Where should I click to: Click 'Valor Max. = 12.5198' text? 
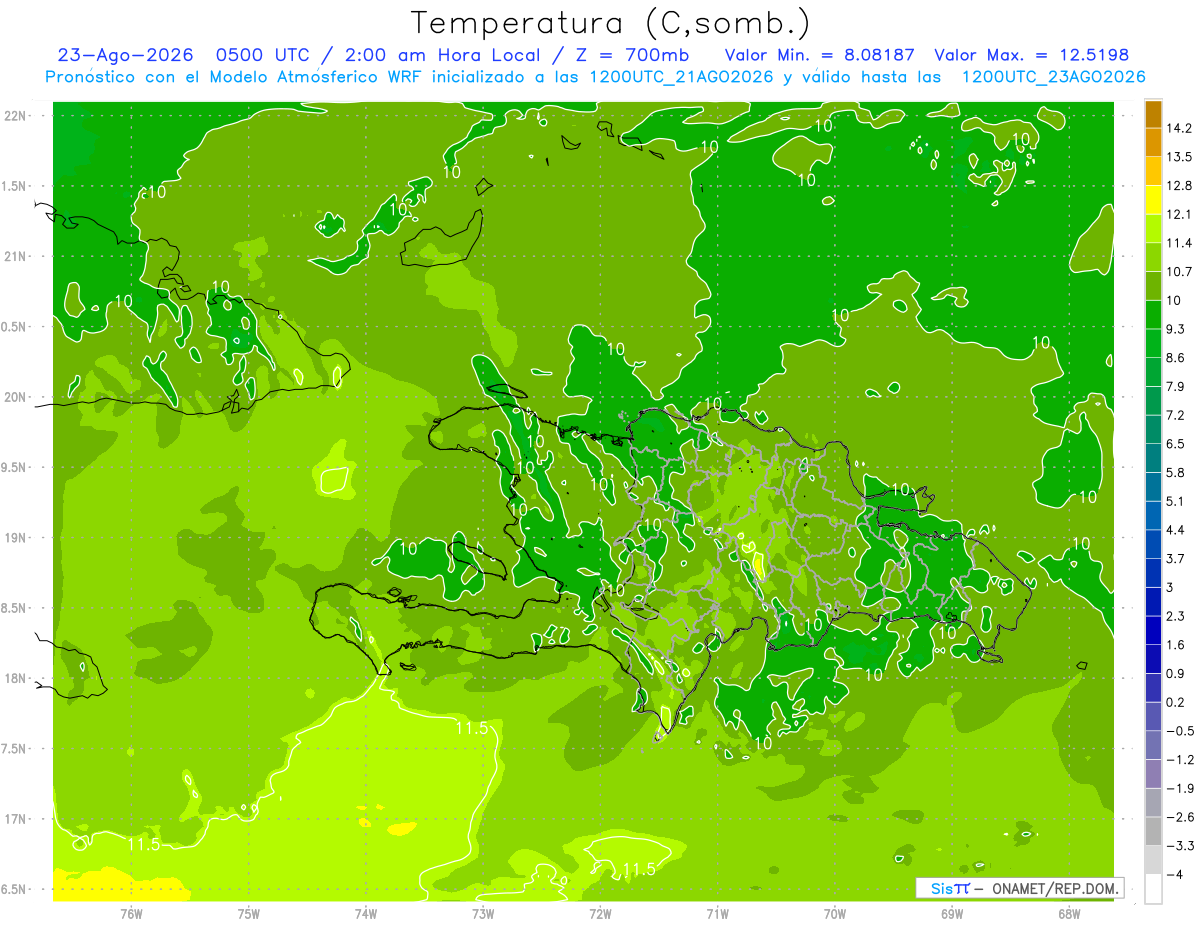click(1031, 56)
